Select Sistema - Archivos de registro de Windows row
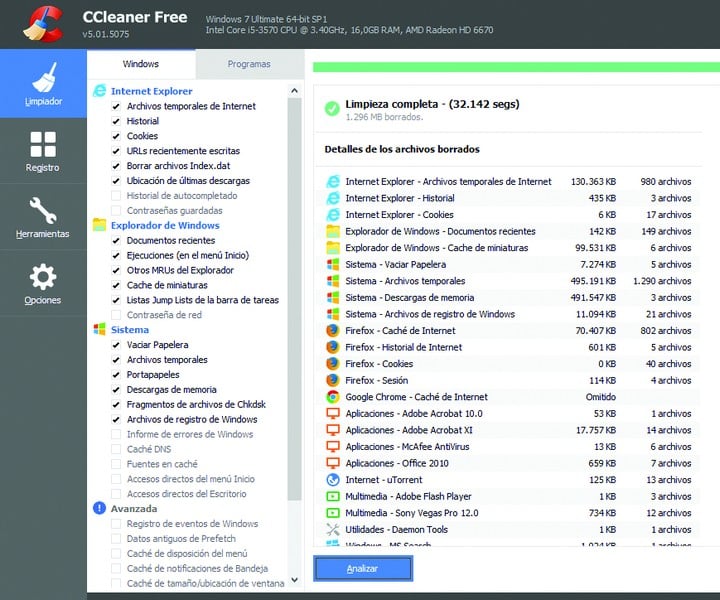The height and width of the screenshot is (600, 720). [x=509, y=314]
